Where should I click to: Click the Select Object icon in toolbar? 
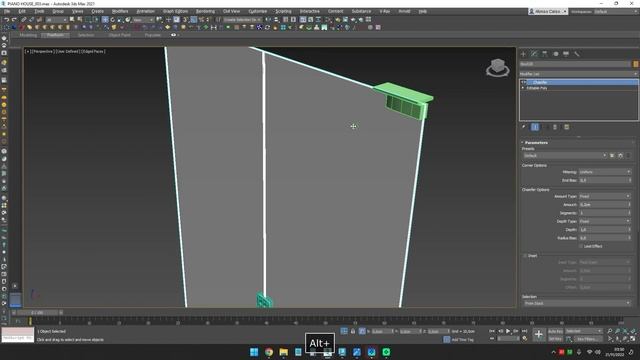(72, 20)
